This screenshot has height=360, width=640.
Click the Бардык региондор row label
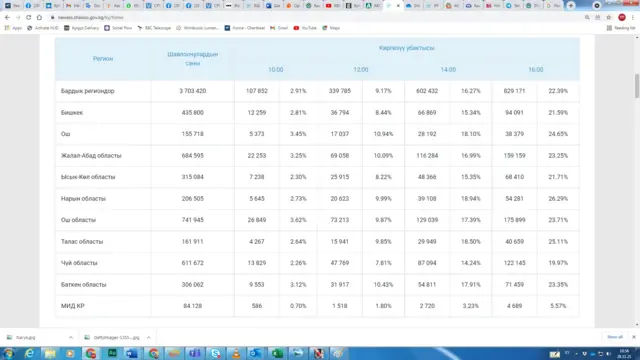pos(88,91)
